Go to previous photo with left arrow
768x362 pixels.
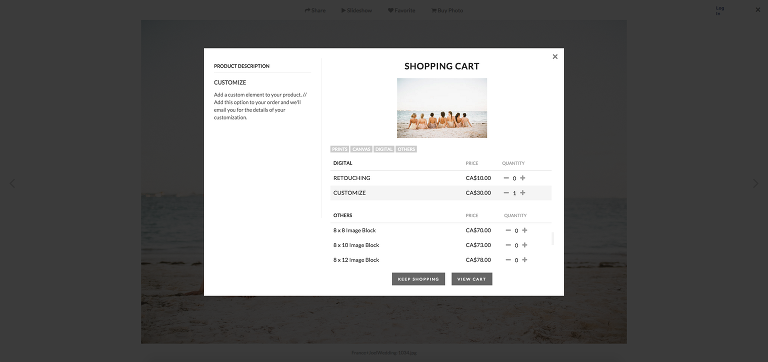coord(12,184)
